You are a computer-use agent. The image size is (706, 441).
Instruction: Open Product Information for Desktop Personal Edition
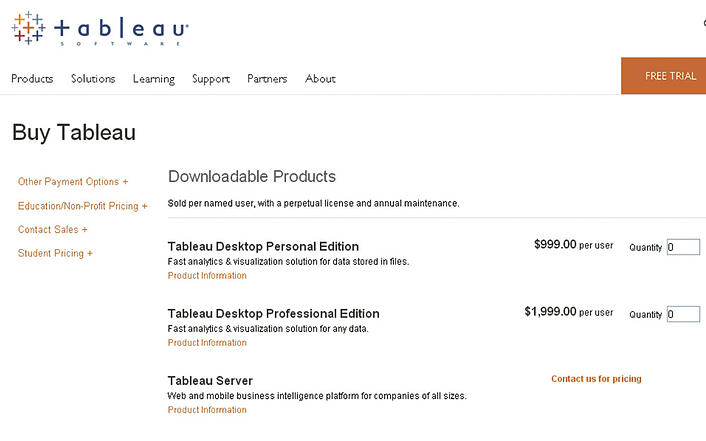pos(207,276)
